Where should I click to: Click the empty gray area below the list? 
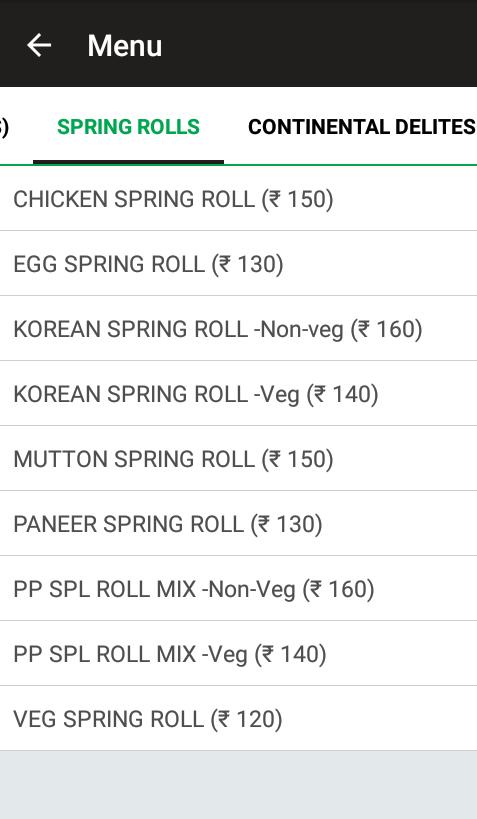pos(238,785)
